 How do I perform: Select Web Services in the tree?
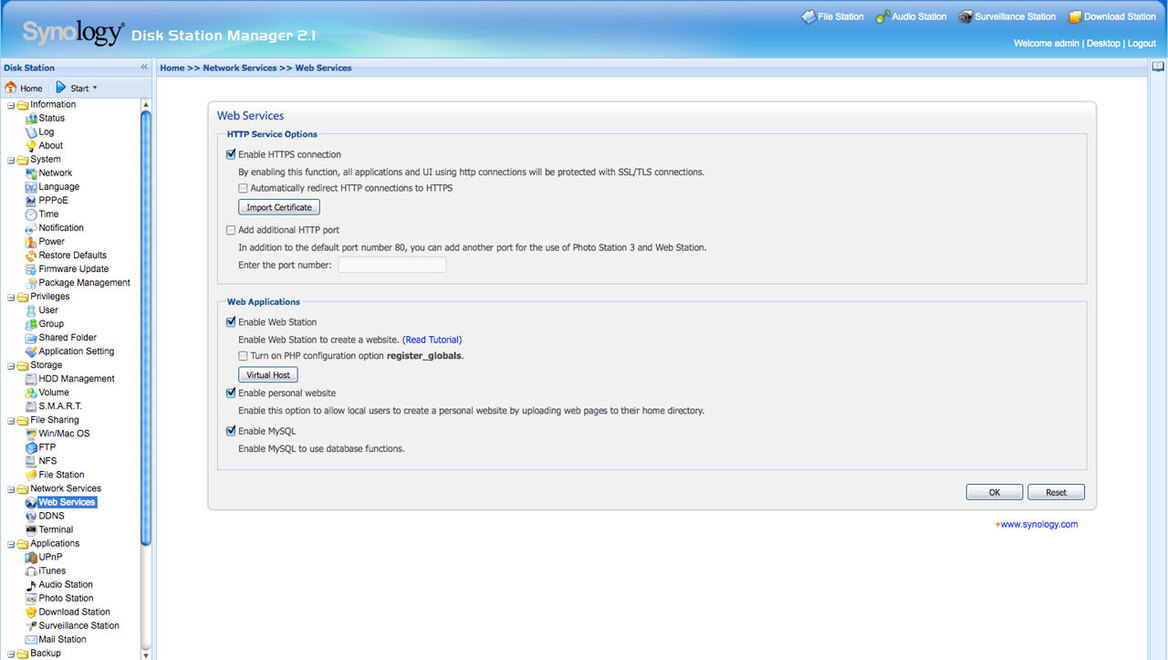(x=66, y=502)
